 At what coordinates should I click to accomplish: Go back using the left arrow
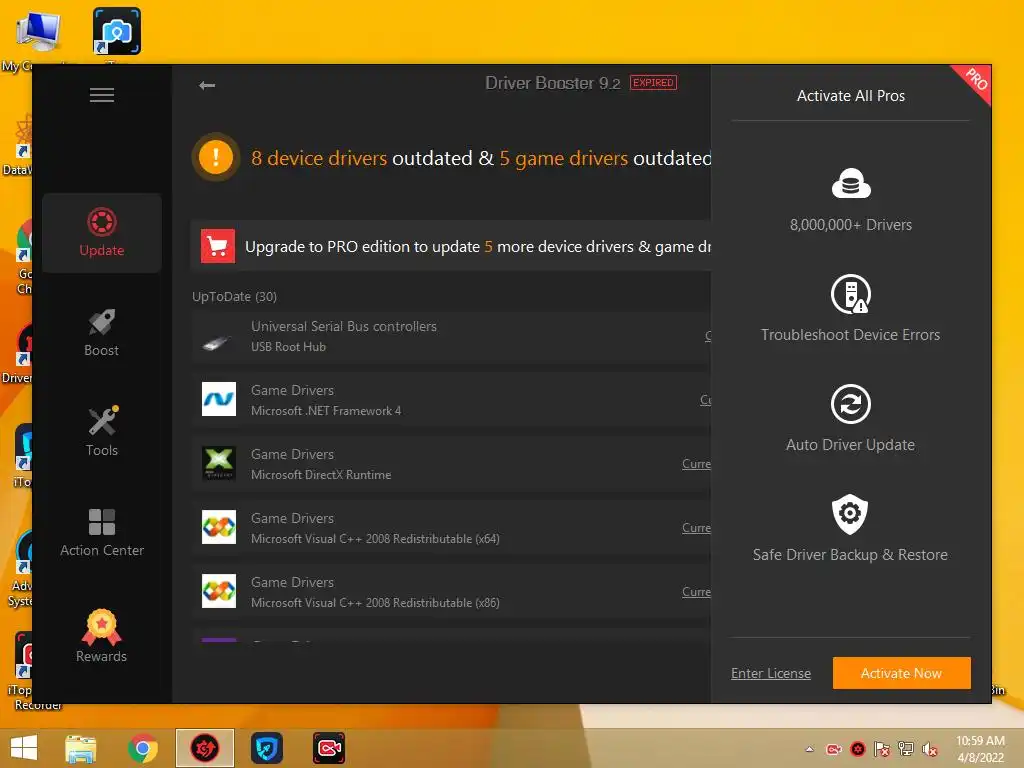tap(207, 86)
